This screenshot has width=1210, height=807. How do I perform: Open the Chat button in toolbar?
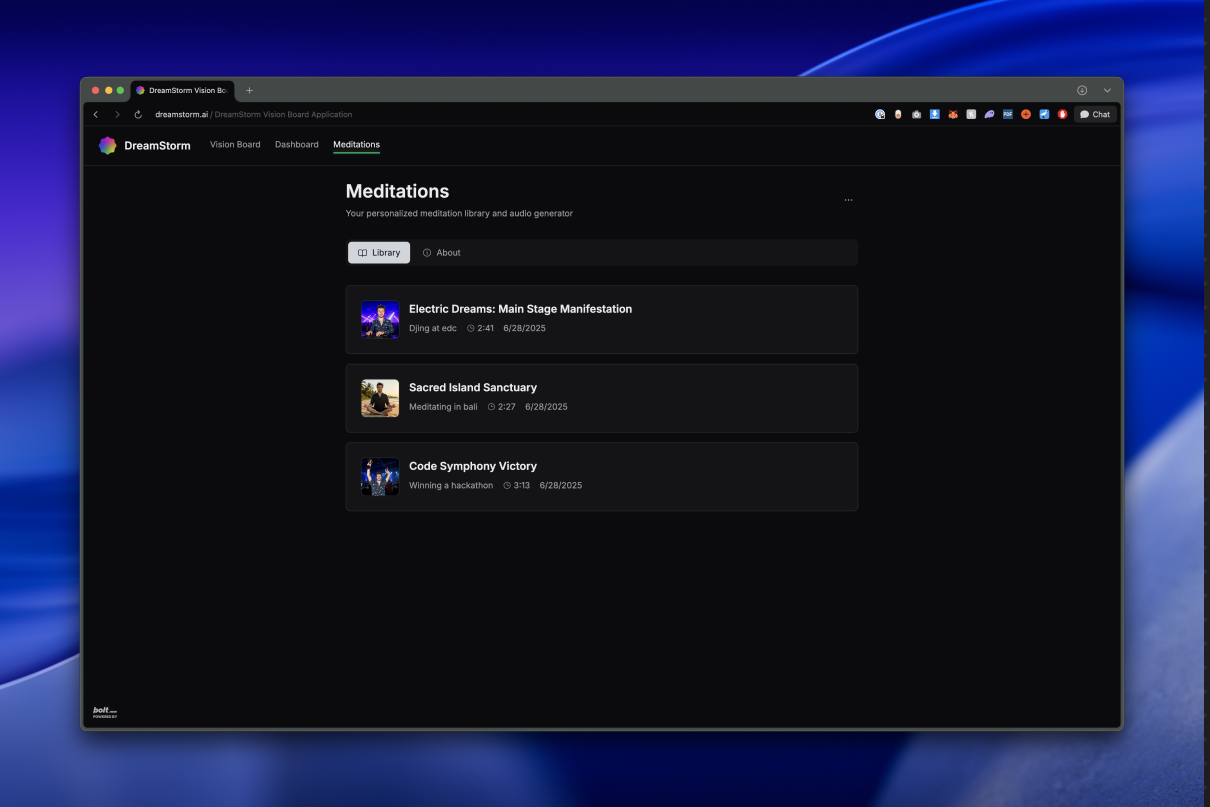coord(1095,114)
